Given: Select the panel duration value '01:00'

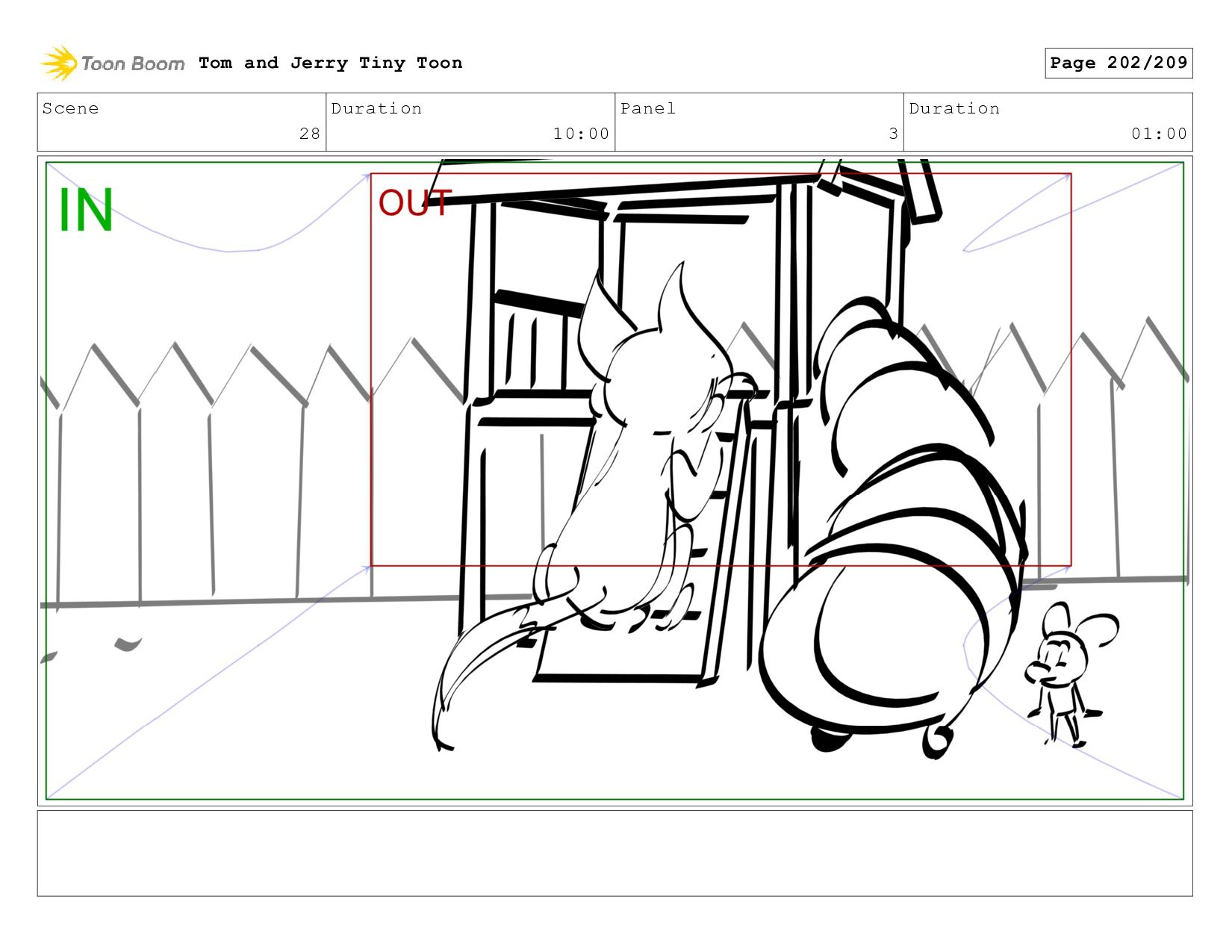Looking at the screenshot, I should [1159, 134].
